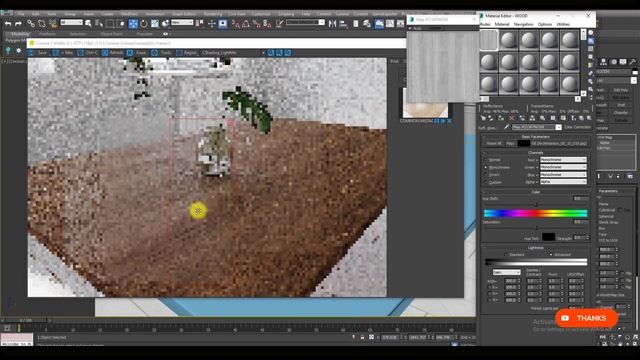
Task: Select the wood material sample slot
Action: pos(489,40)
